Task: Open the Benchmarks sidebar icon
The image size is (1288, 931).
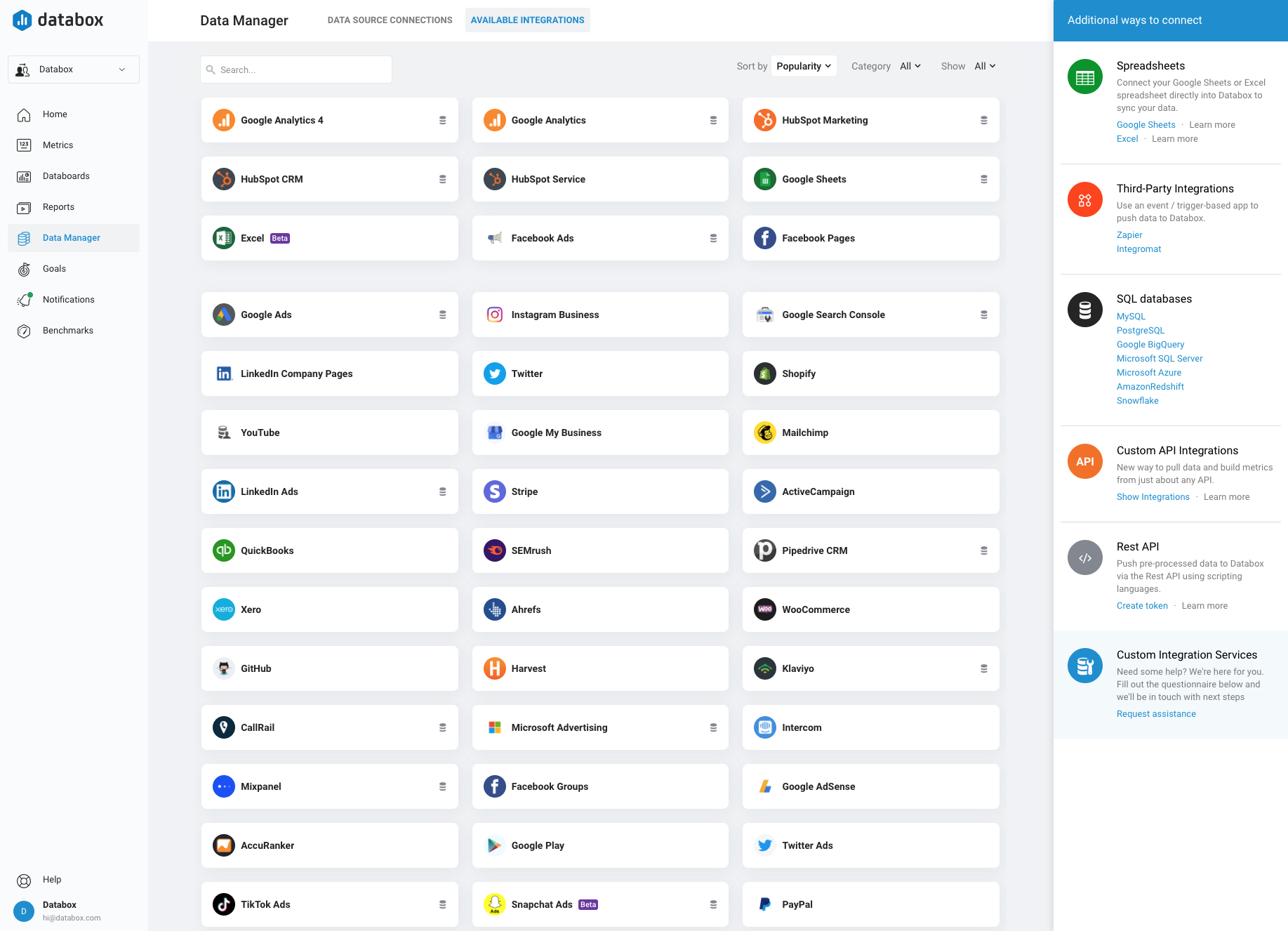Action: pyautogui.click(x=24, y=331)
